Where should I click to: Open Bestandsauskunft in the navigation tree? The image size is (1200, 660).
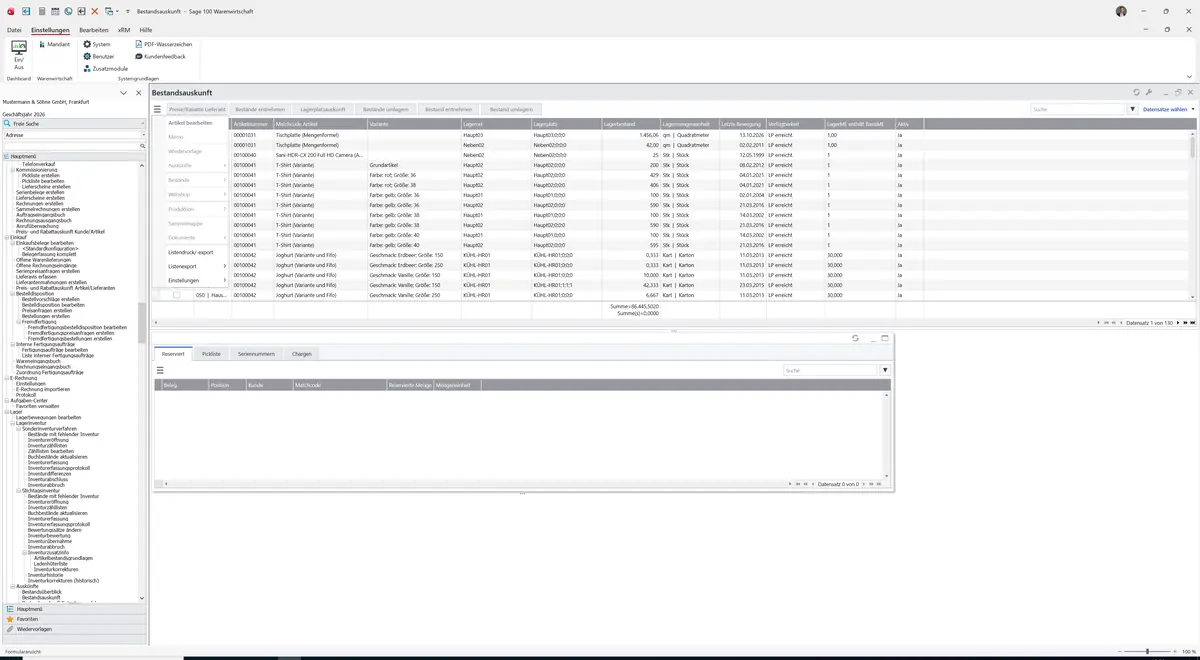pyautogui.click(x=42, y=597)
